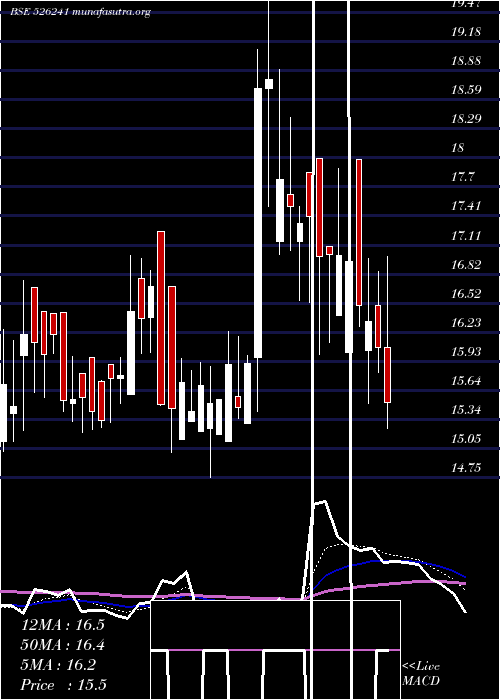500x700 pixels.
Task: Click the 15.64 price axis label
Action: tap(466, 381)
